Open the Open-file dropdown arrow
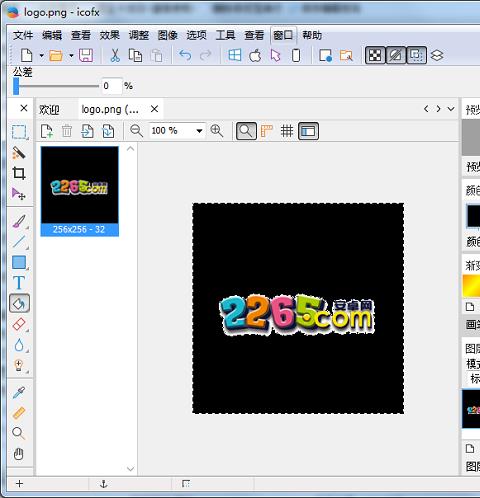 [x=71, y=55]
